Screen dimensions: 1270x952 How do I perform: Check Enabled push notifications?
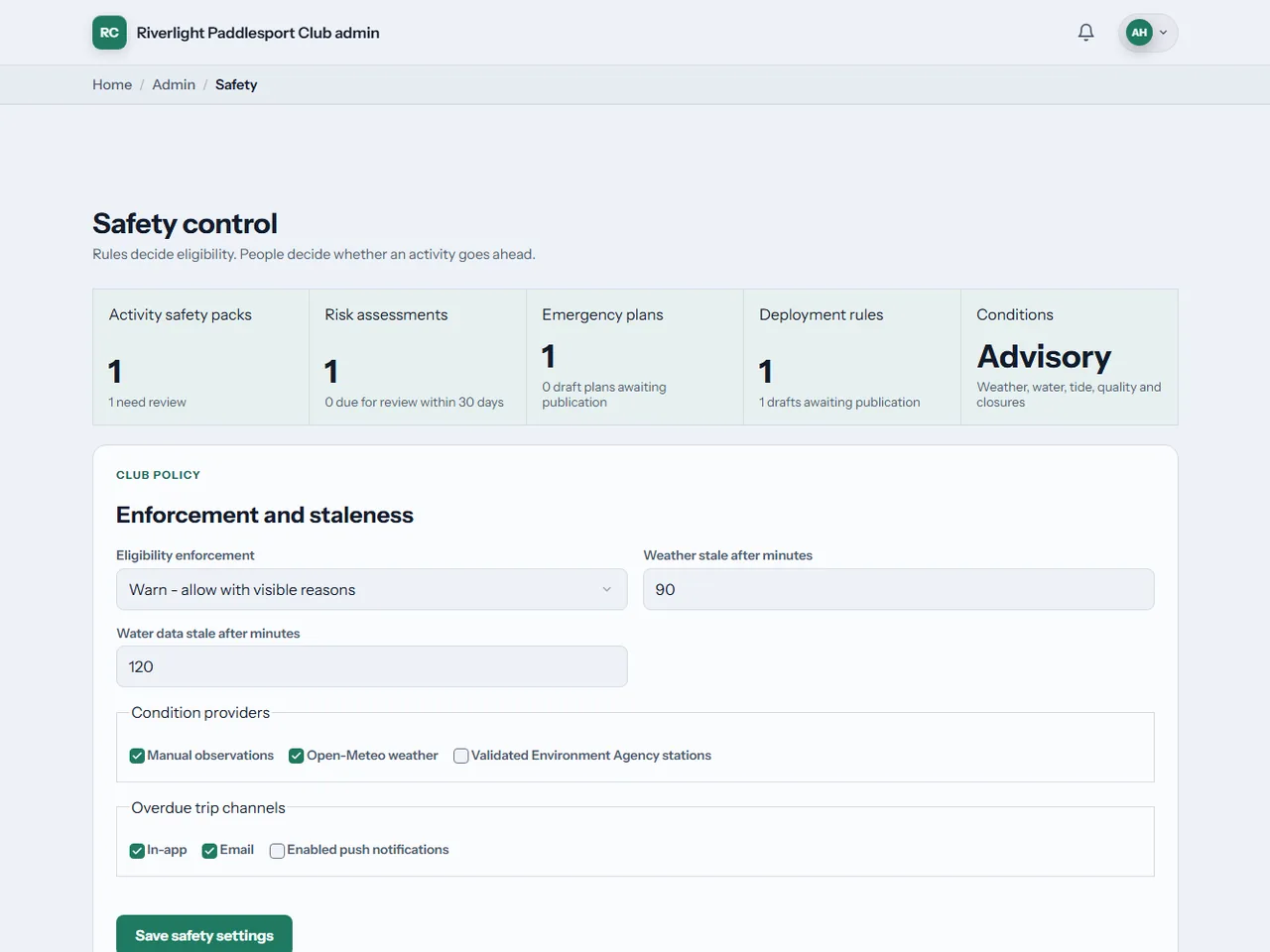(x=277, y=851)
